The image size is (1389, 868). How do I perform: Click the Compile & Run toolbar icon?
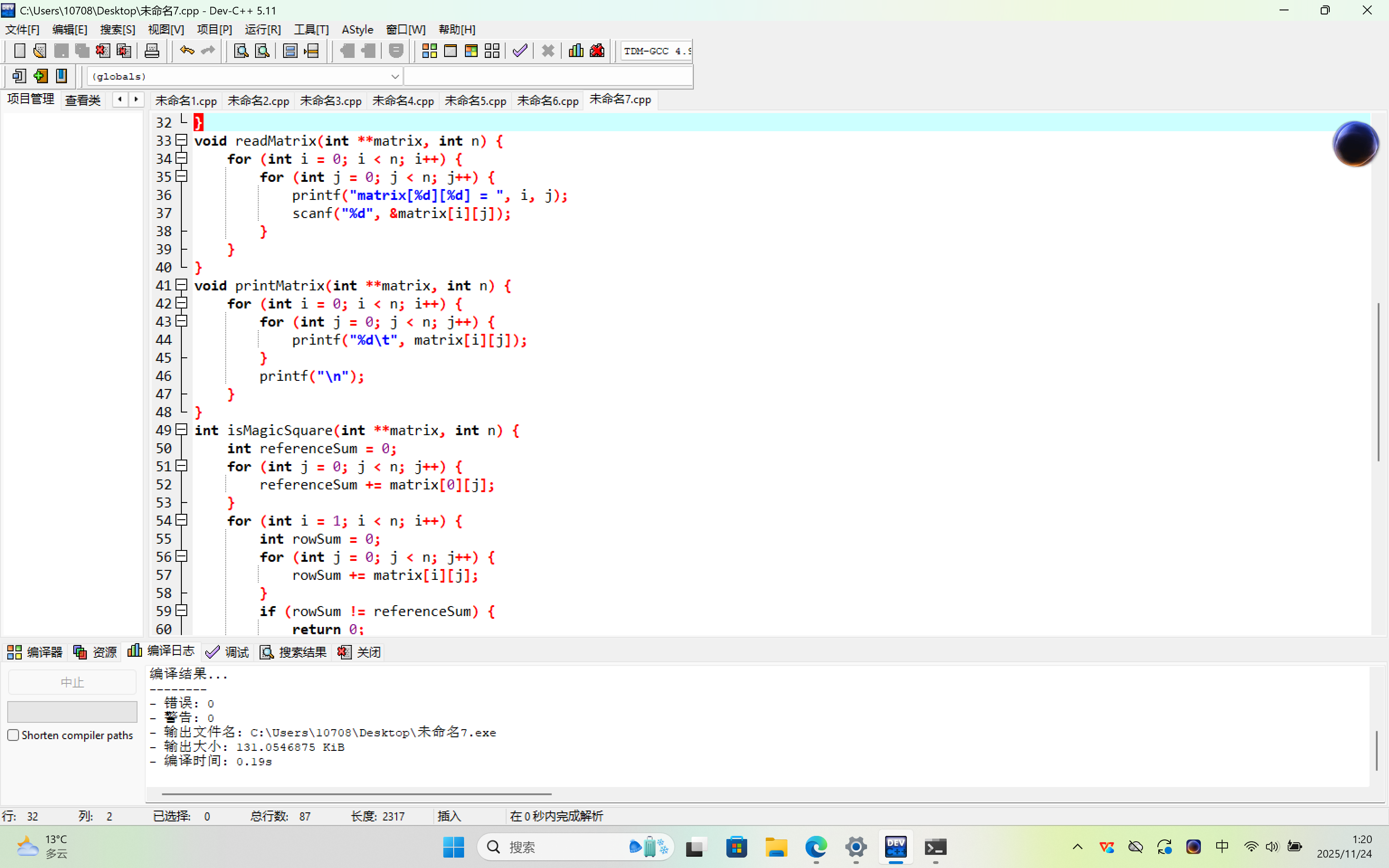(471, 51)
